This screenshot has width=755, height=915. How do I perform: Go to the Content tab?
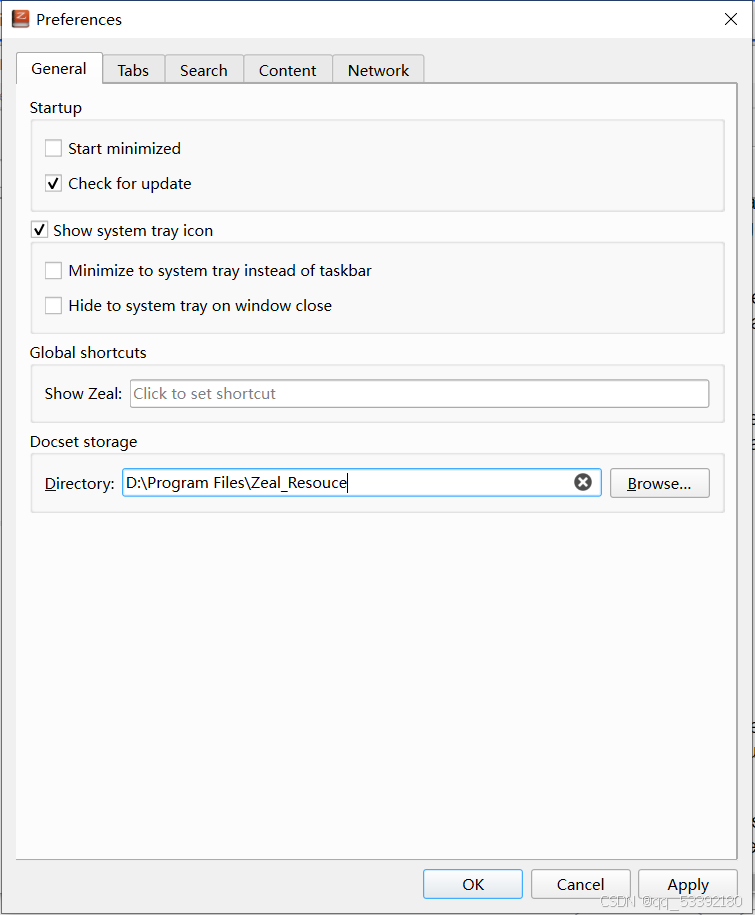click(x=288, y=70)
